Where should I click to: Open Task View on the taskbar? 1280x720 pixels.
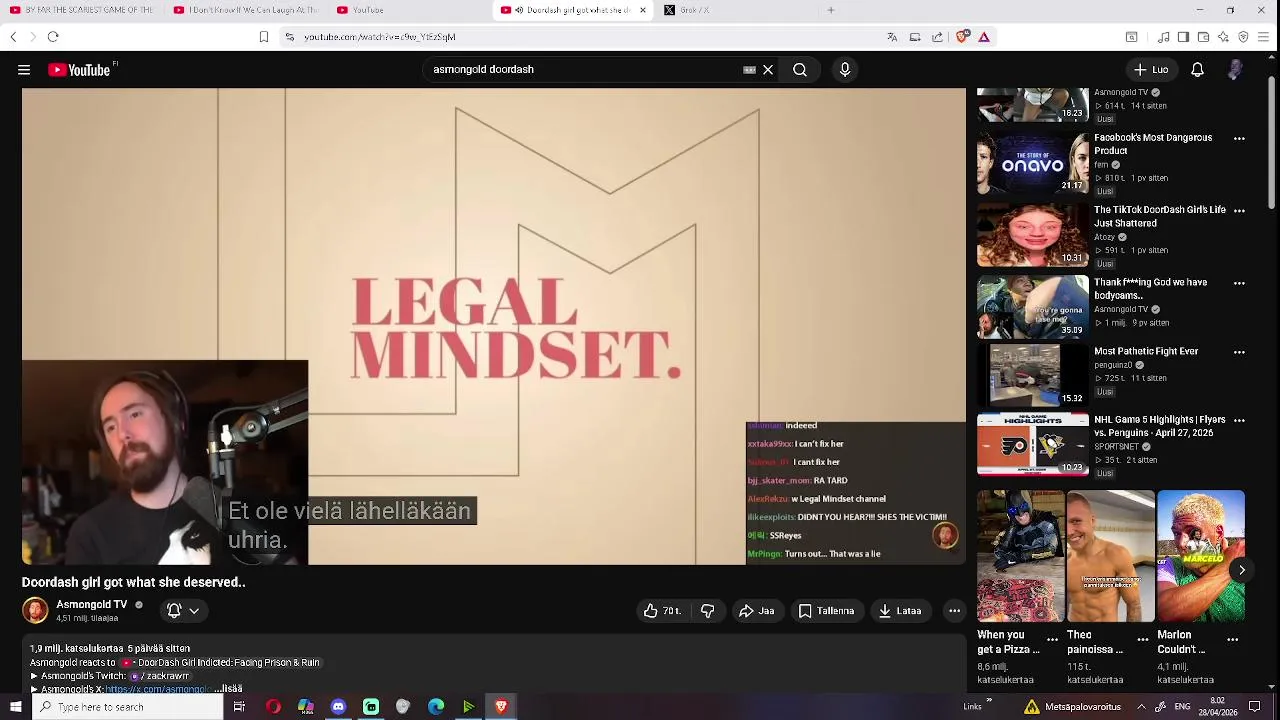[x=239, y=707]
